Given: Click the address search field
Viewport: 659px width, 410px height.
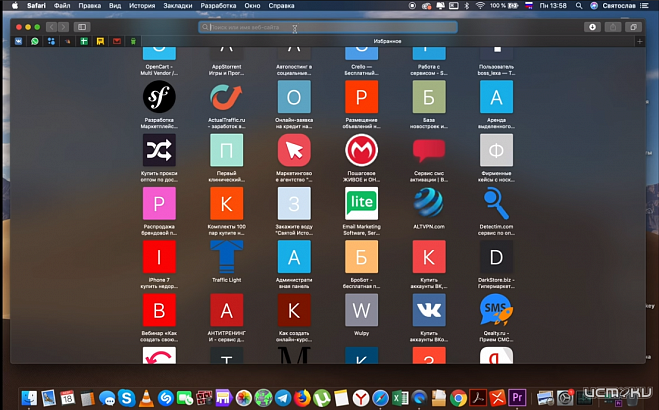Looking at the screenshot, I should click(x=330, y=28).
